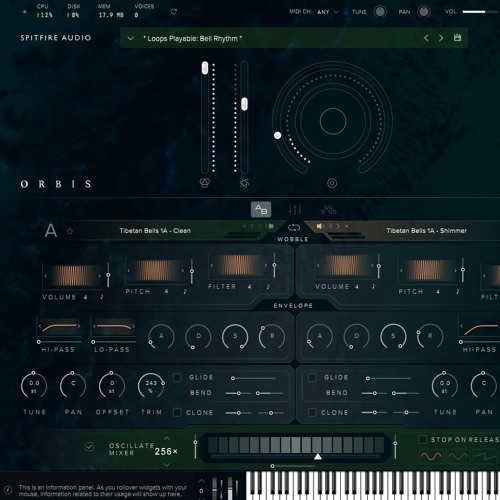This screenshot has height=500, width=500.
Task: Favorite sound A with the star icon
Action: pyautogui.click(x=70, y=231)
